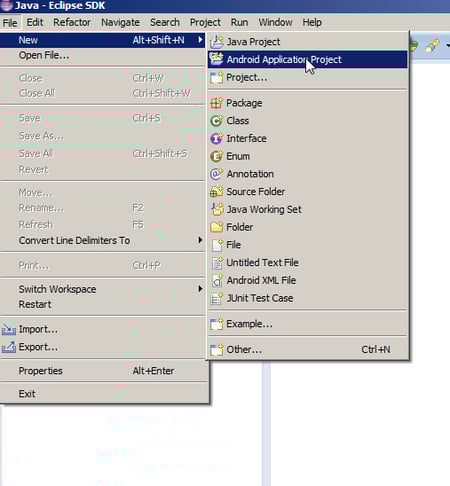Select Project... submenu entry

[x=307, y=77]
